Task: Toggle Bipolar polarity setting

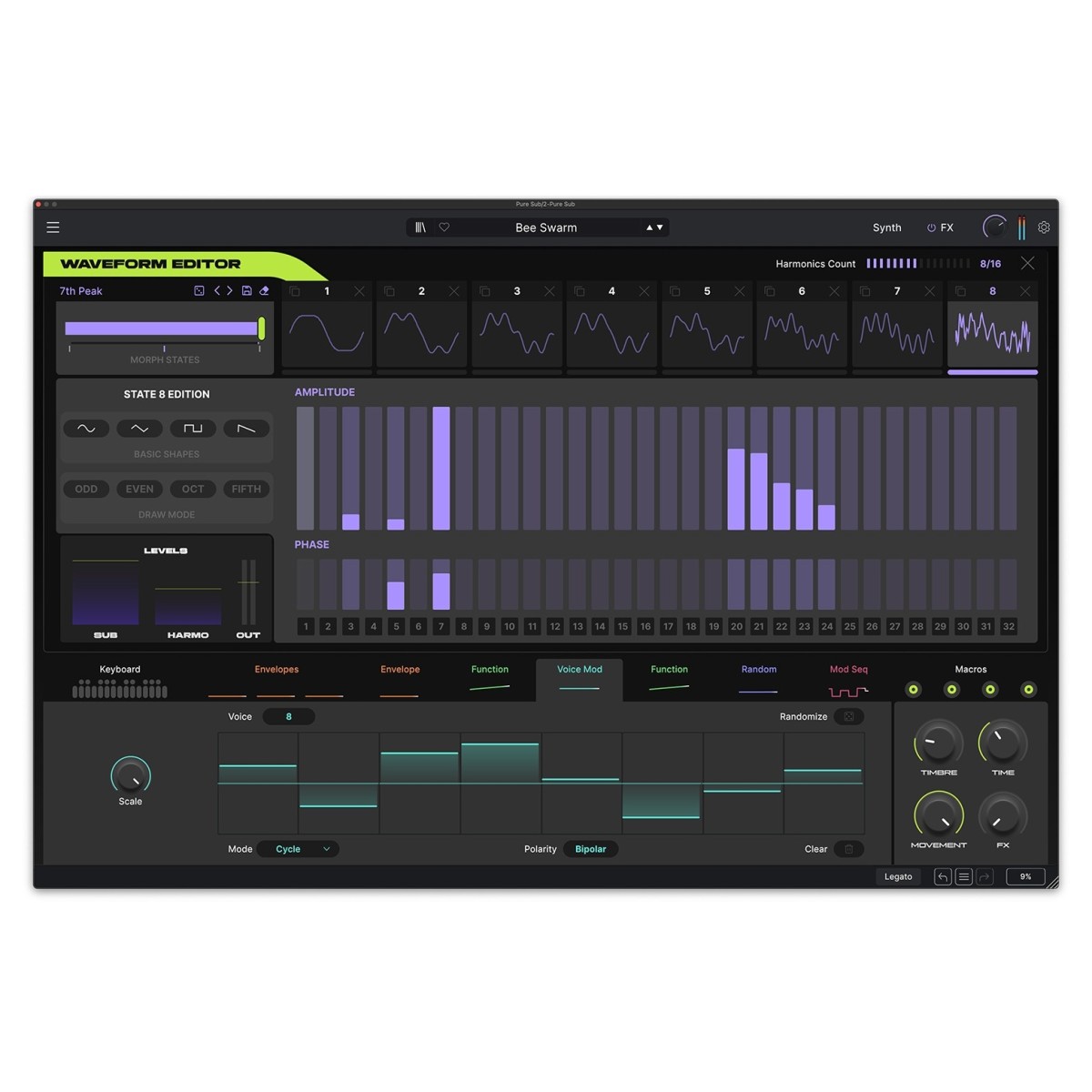Action: pos(591,849)
